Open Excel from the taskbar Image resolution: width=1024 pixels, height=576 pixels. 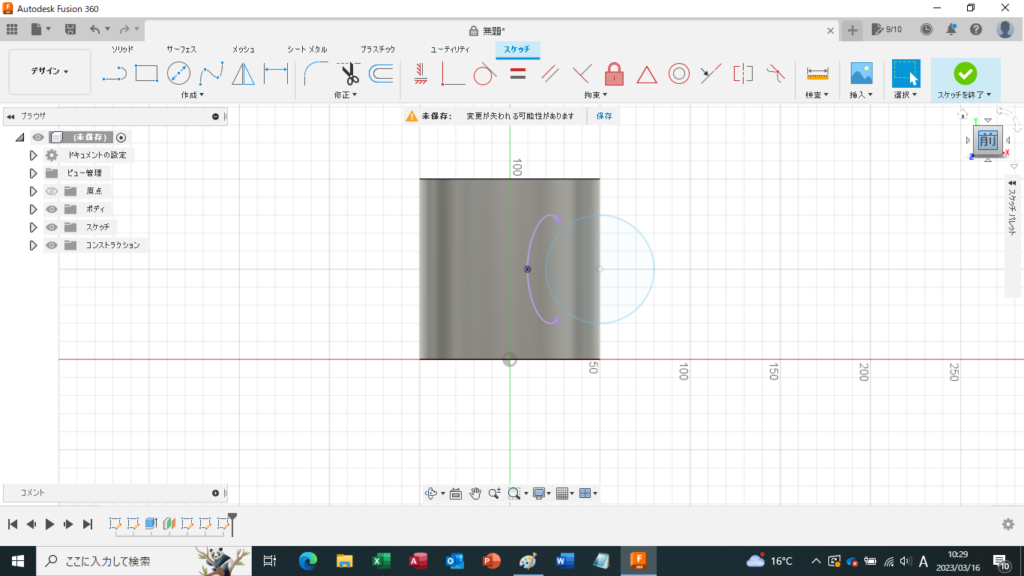click(x=381, y=561)
